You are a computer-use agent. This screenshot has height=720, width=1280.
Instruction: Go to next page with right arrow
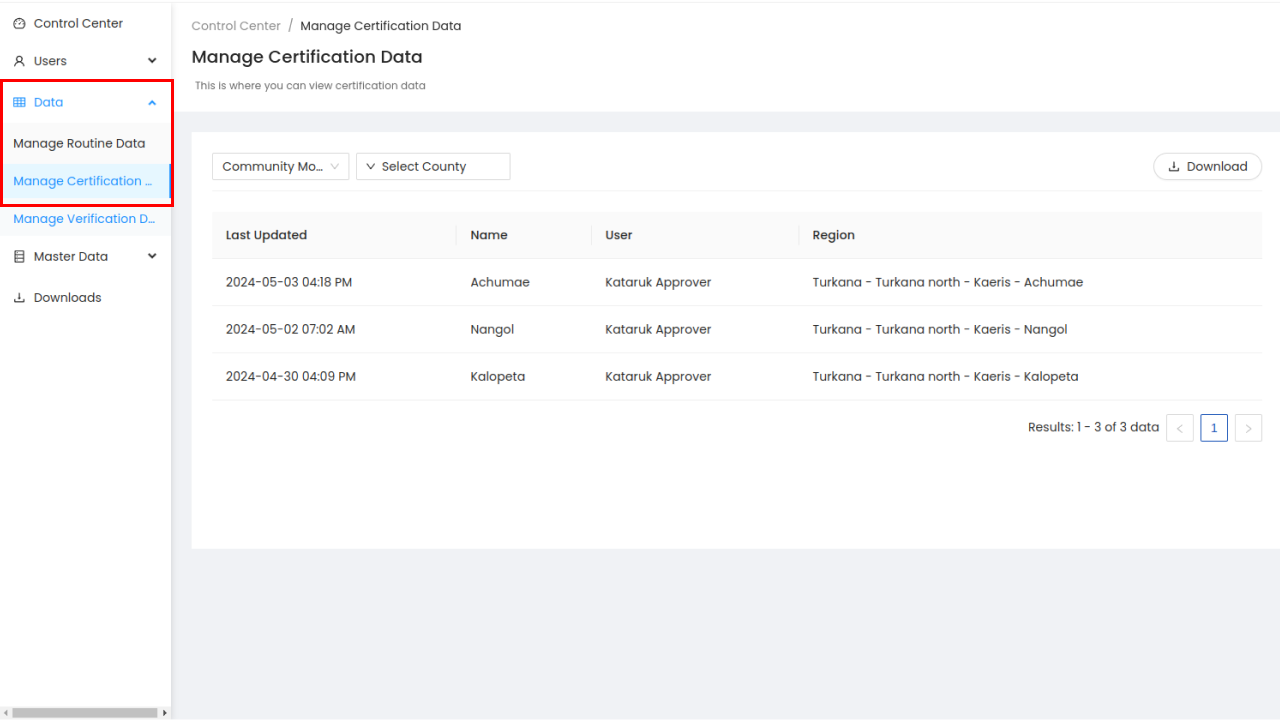click(1248, 428)
